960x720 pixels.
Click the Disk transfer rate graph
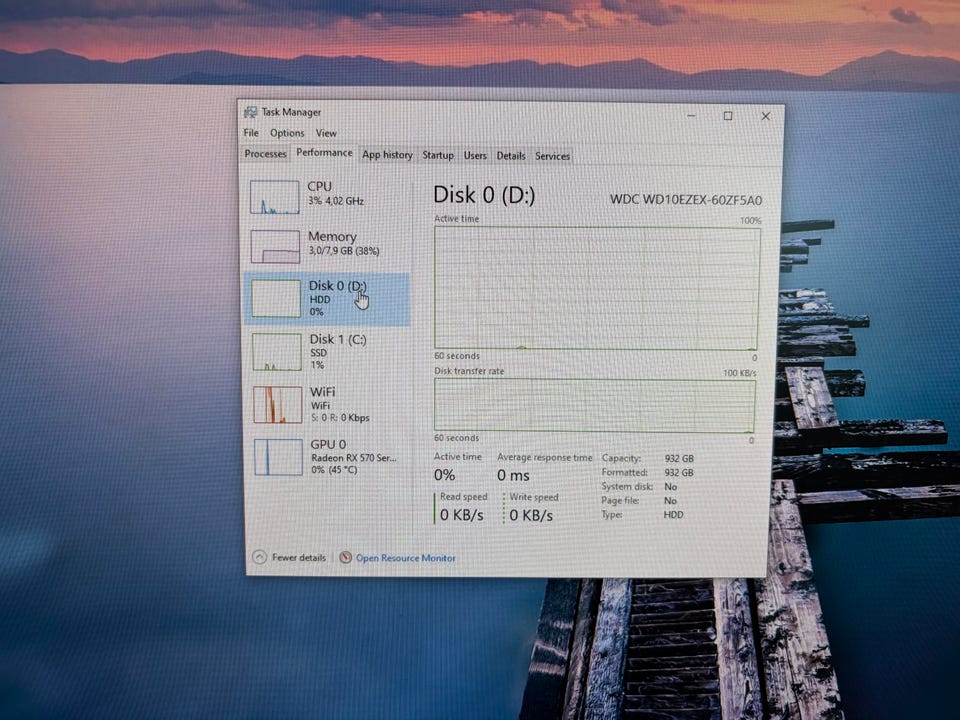pyautogui.click(x=594, y=405)
